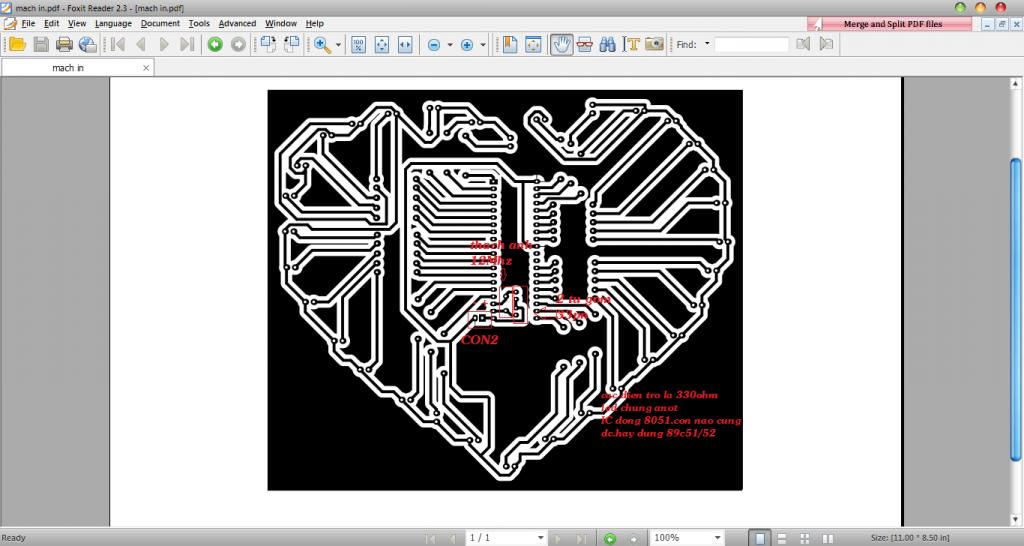This screenshot has width=1024, height=546.
Task: Rotate the page counterclockwise
Action: (x=292, y=44)
